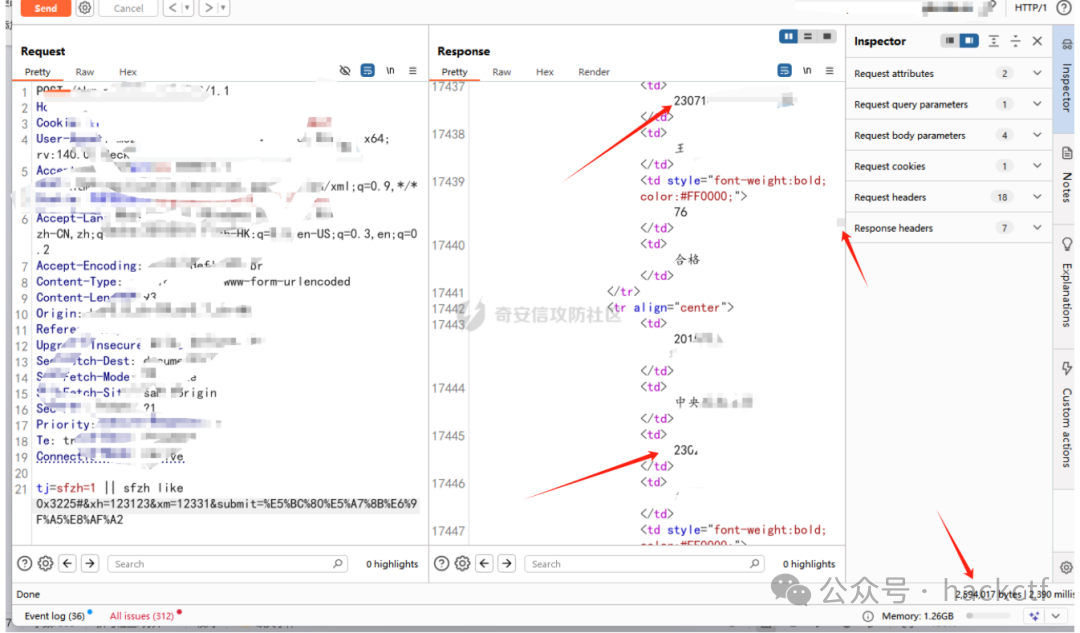Select the Response Pretty tab
This screenshot has width=1080, height=633.
pos(455,72)
